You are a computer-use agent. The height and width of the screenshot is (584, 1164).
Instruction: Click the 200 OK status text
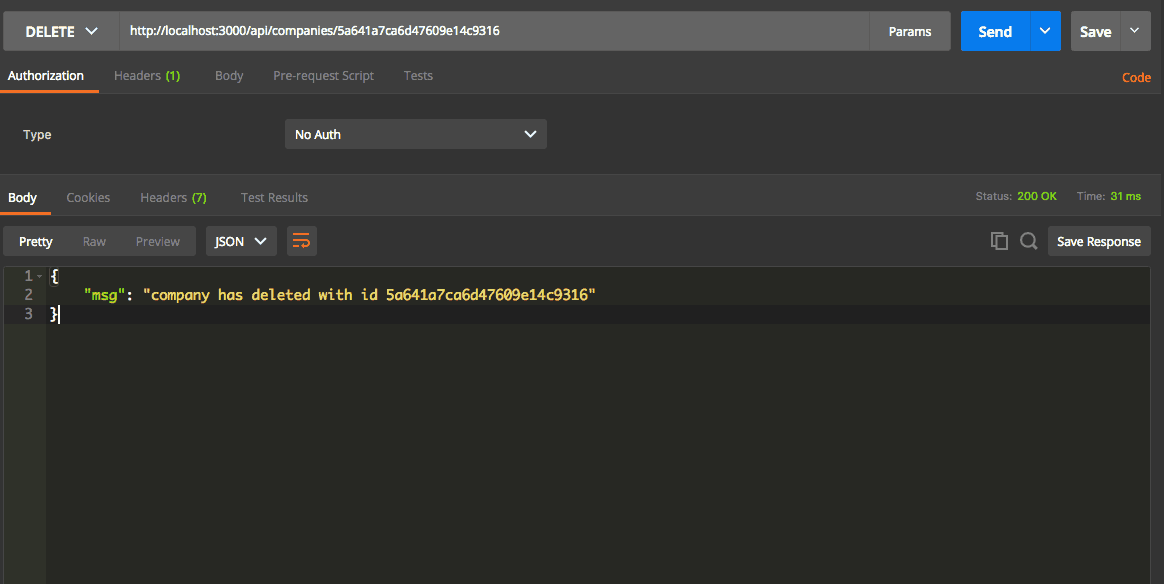tap(1036, 196)
